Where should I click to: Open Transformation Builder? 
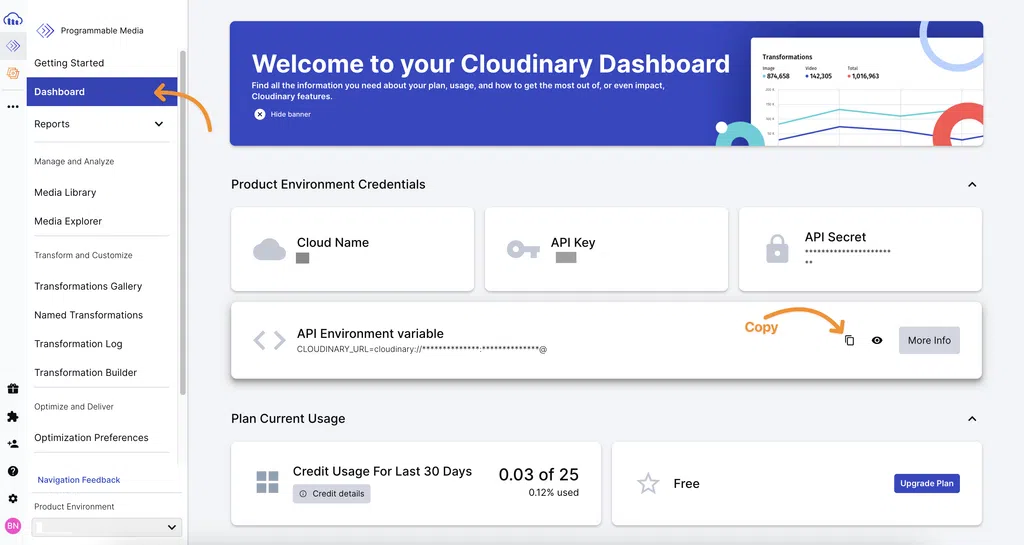click(x=86, y=373)
